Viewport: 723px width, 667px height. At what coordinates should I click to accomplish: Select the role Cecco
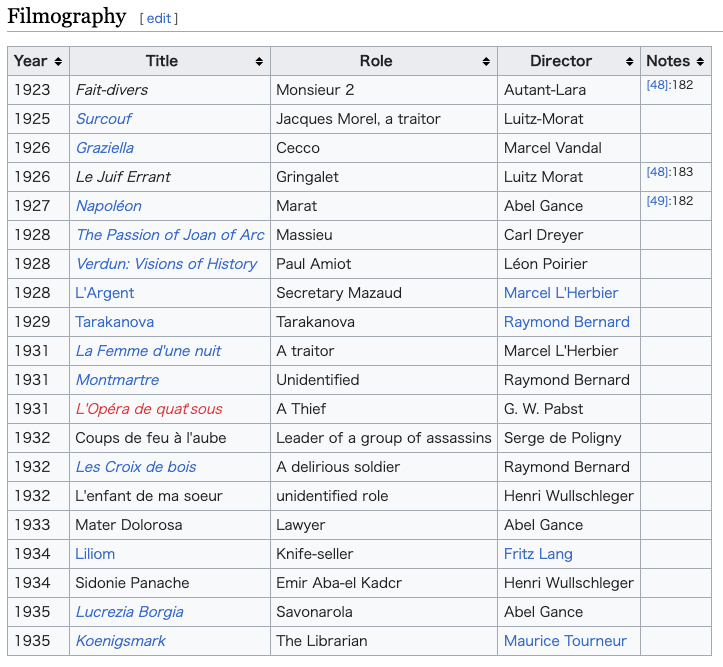298,148
